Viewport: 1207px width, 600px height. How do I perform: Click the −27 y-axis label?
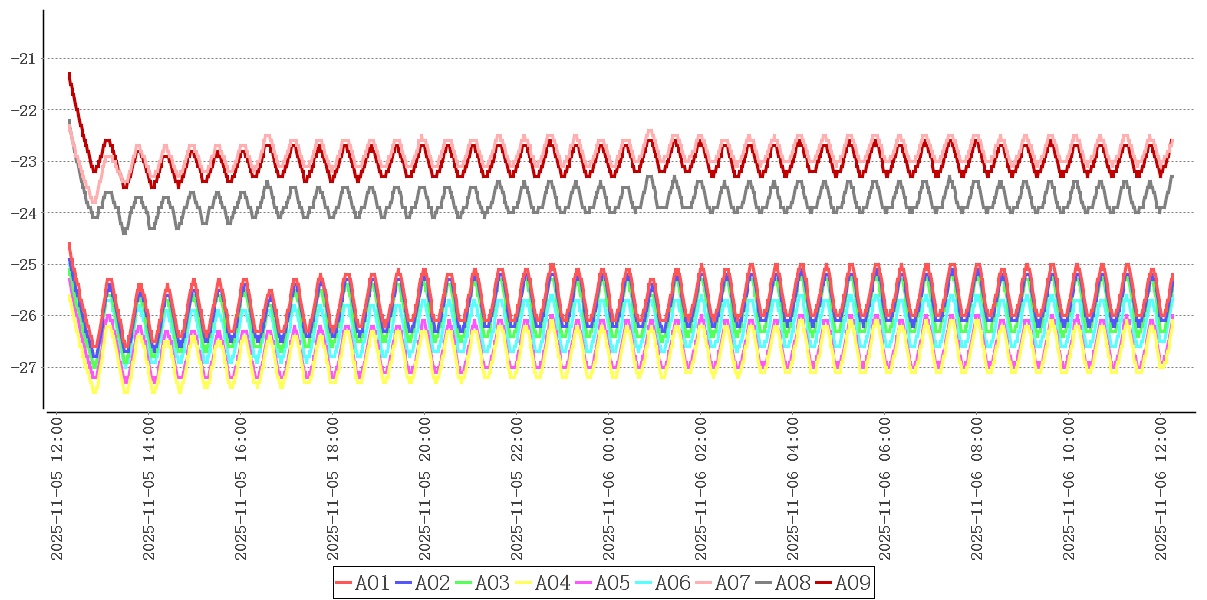pos(22,367)
